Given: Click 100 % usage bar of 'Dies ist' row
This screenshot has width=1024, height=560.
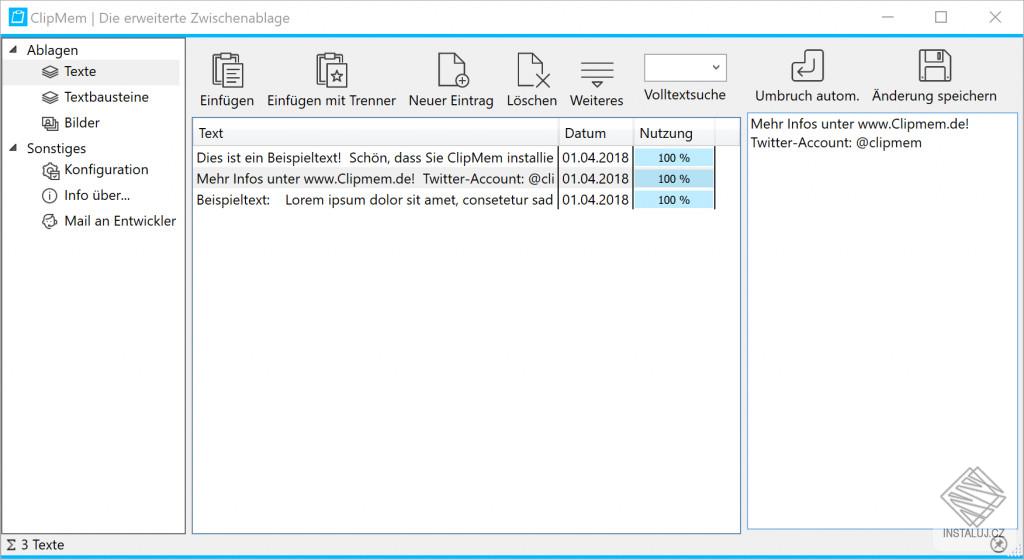Looking at the screenshot, I should [674, 158].
